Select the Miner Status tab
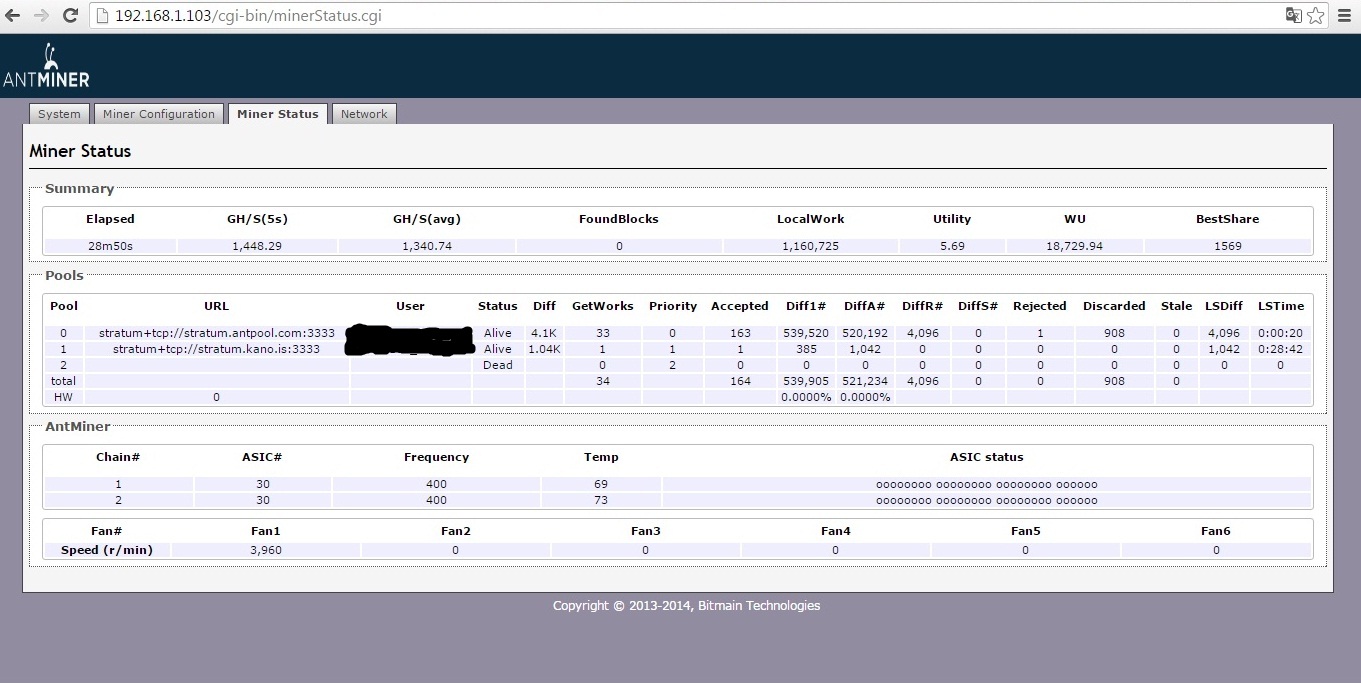1361x683 pixels. click(277, 114)
